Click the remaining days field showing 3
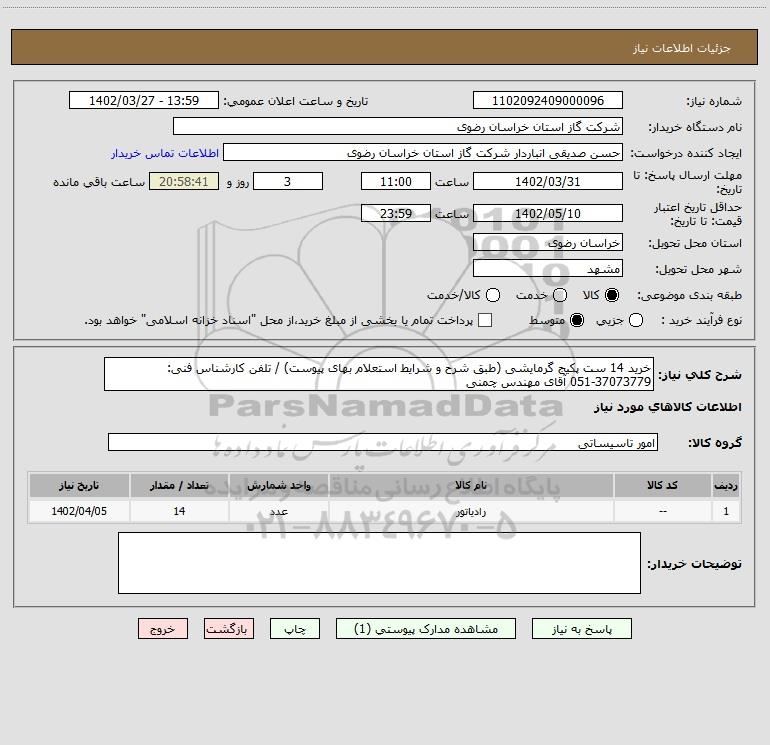 coord(288,181)
